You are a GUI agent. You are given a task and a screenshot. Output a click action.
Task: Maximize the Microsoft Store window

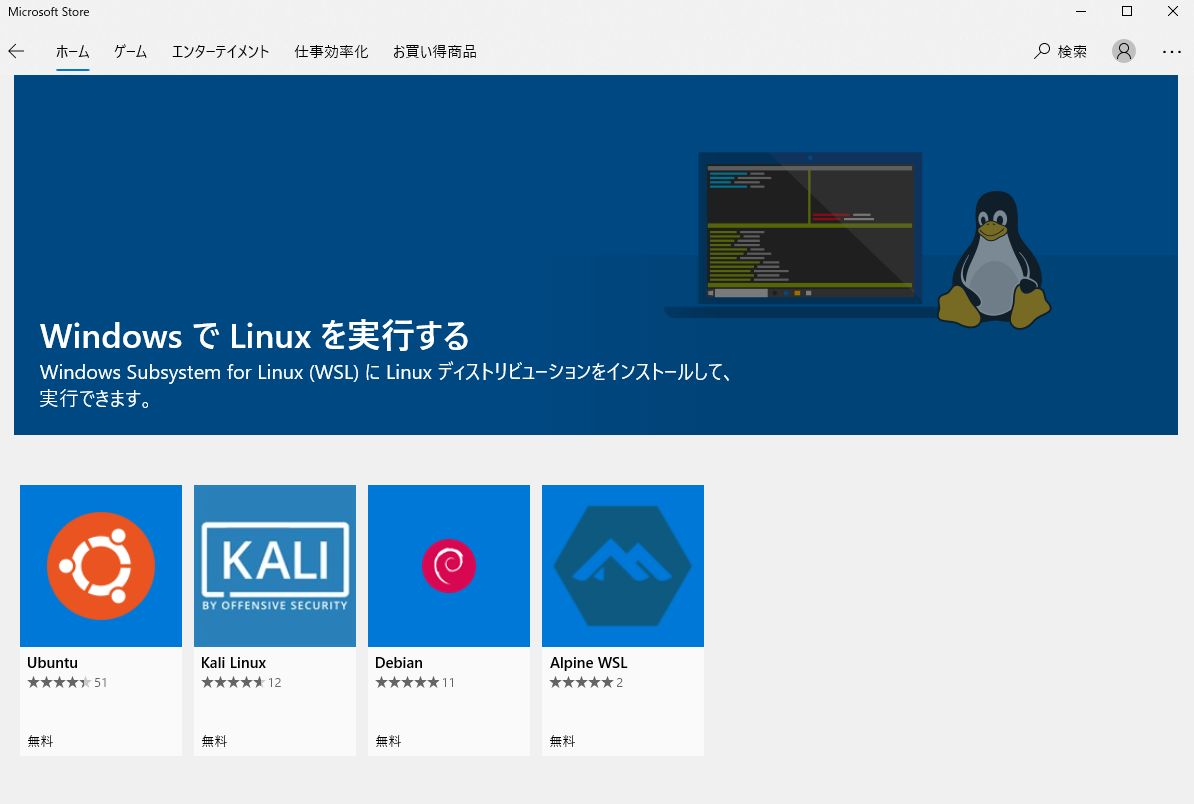[x=1127, y=11]
